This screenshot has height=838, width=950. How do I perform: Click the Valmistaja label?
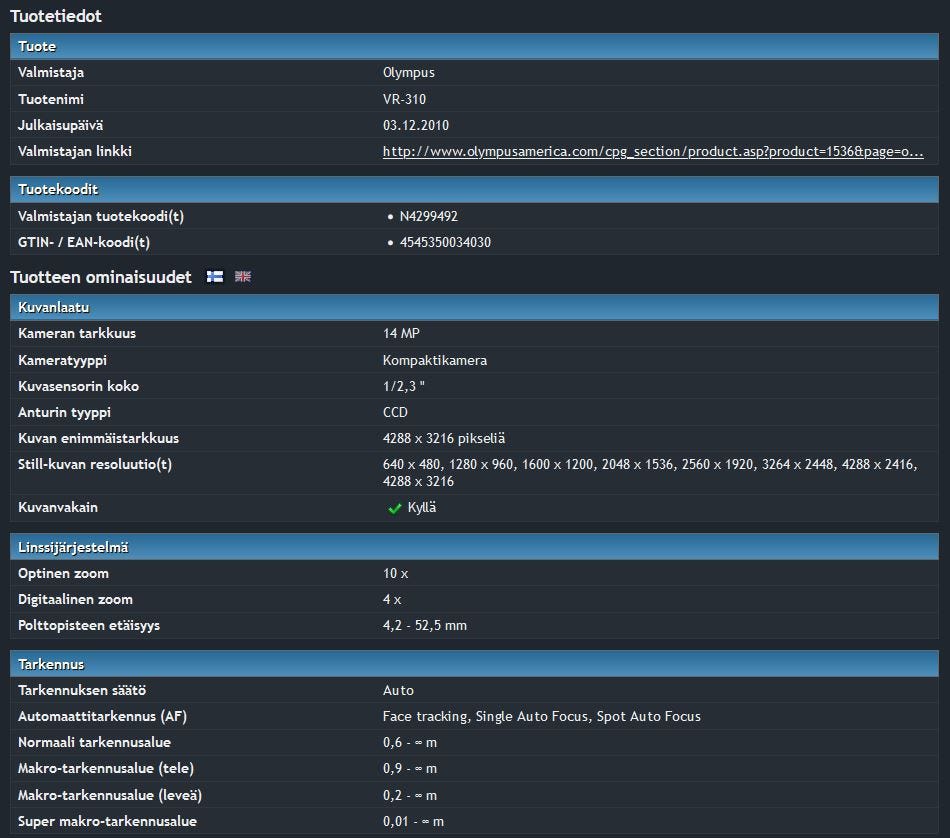[51, 73]
